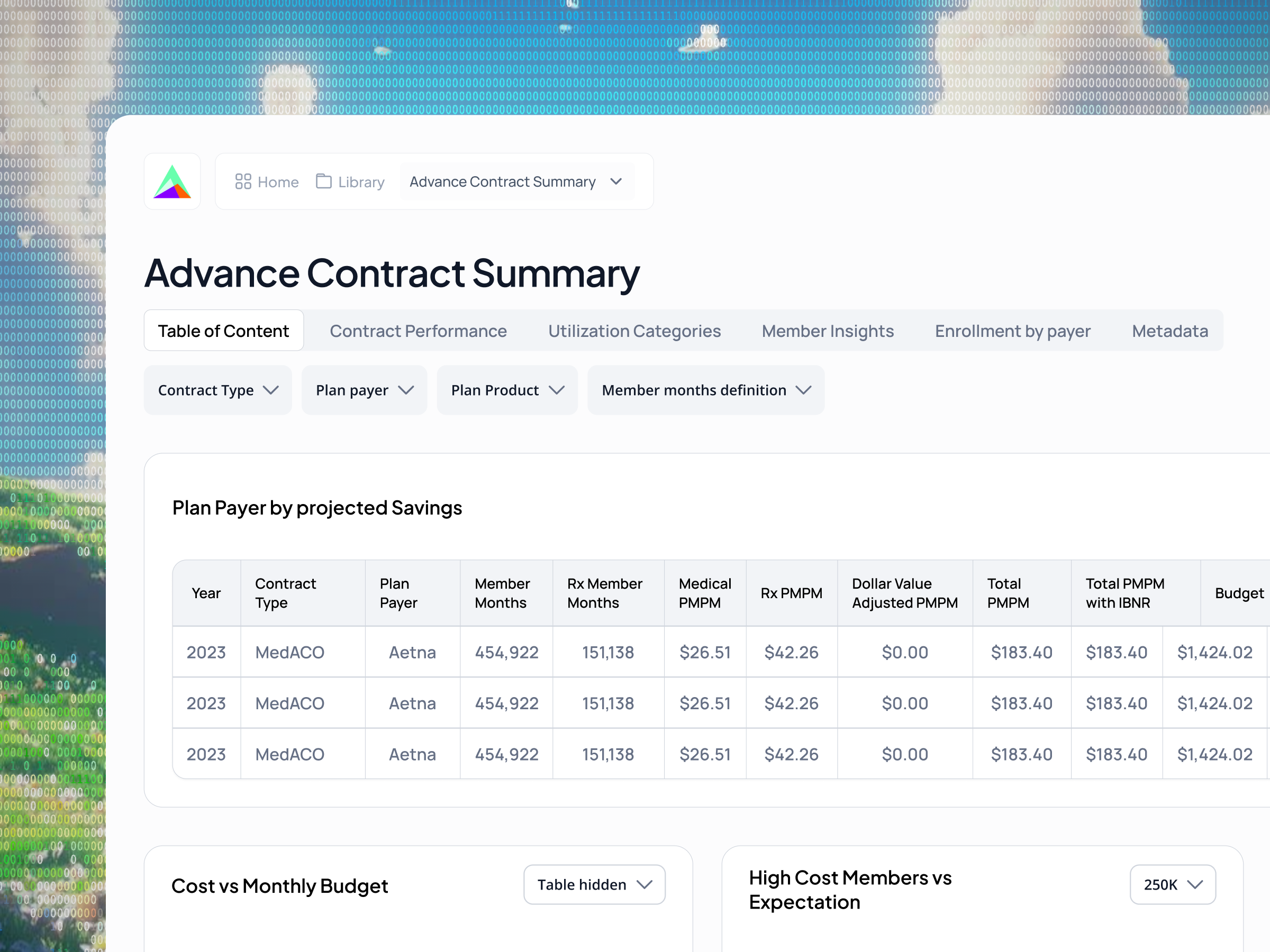Image resolution: width=1270 pixels, height=952 pixels.
Task: Click the Member Months column header
Action: (x=506, y=593)
